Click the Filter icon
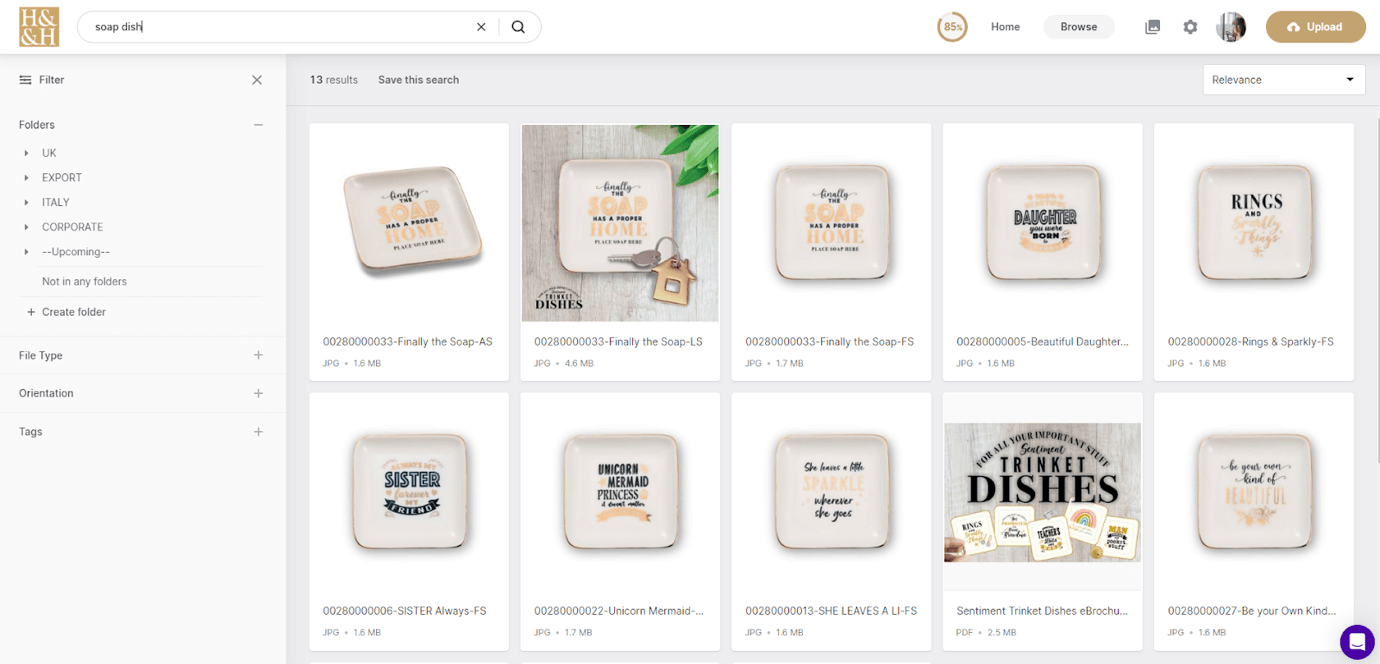This screenshot has width=1380, height=664. click(26, 80)
